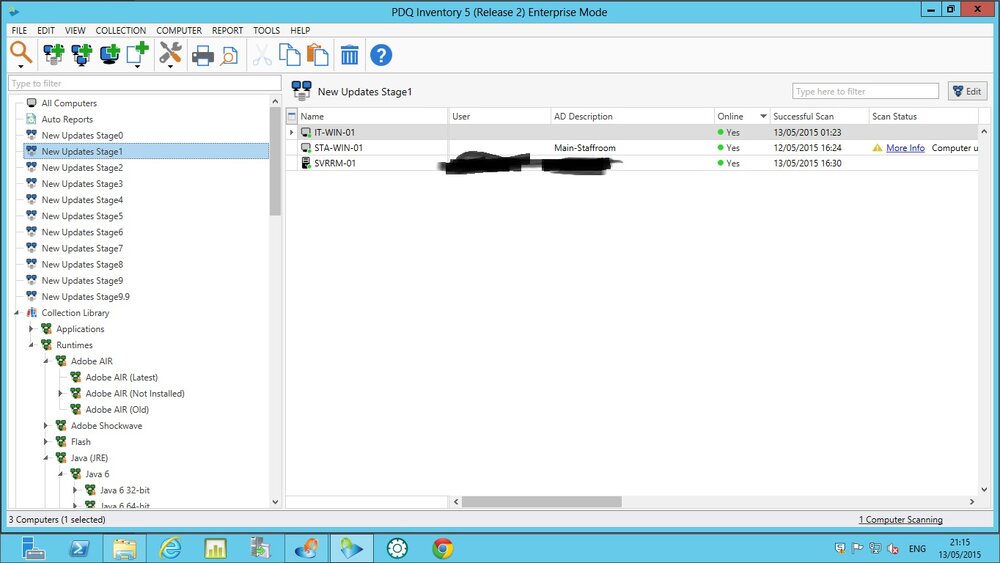Open the COMPUTER menu
Image resolution: width=1000 pixels, height=563 pixels.
(179, 30)
